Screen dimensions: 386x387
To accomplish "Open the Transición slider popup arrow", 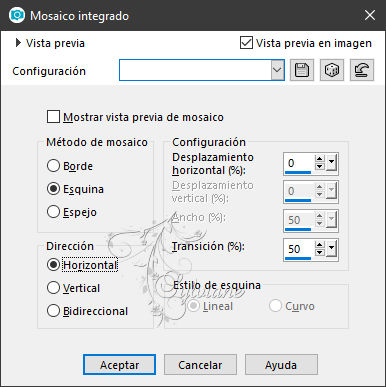I will tap(331, 248).
